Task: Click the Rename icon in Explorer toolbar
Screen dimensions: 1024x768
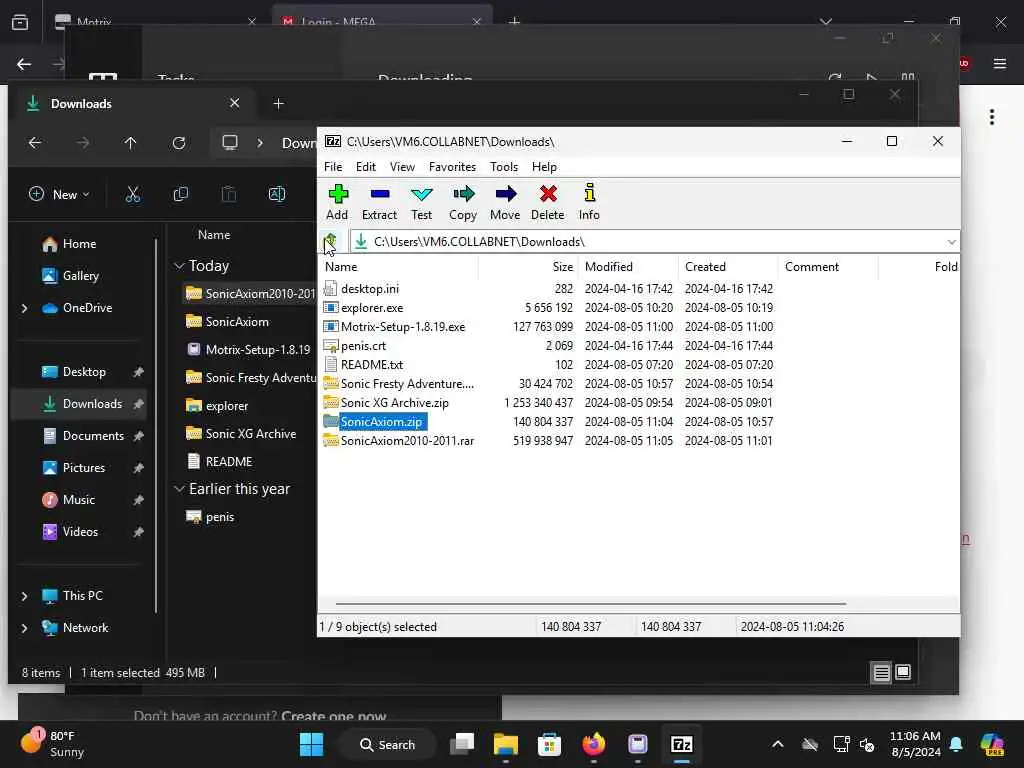Action: (277, 195)
